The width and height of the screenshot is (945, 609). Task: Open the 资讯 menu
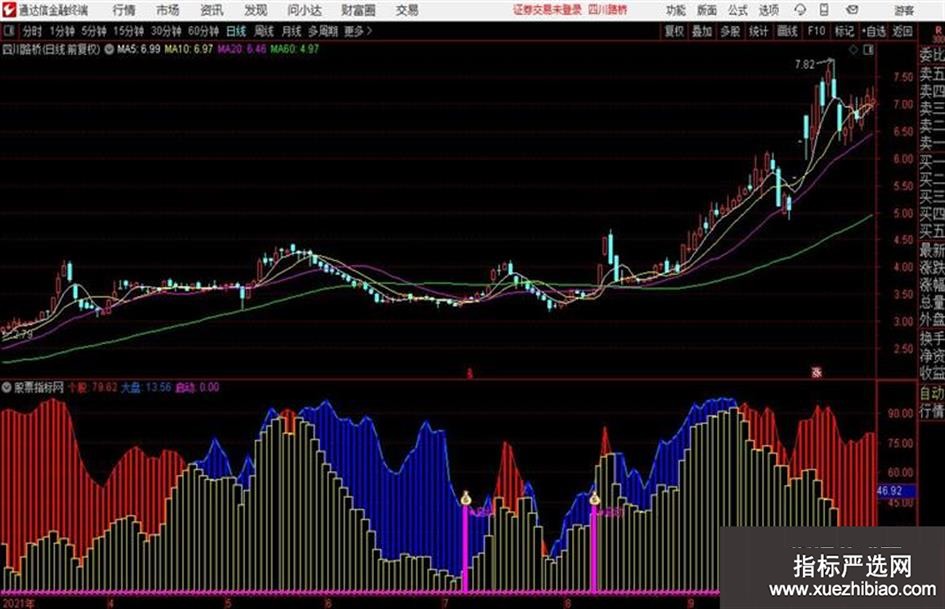(212, 10)
